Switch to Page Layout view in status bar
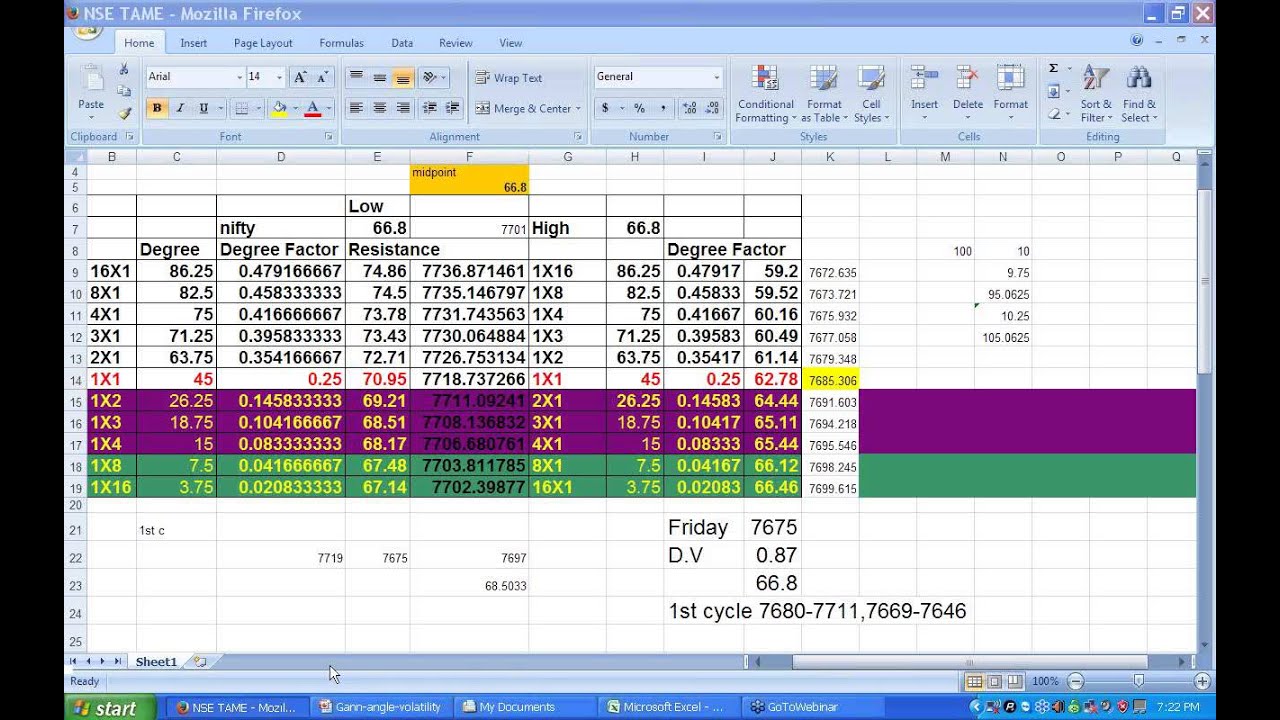Image resolution: width=1280 pixels, height=720 pixels. click(994, 681)
